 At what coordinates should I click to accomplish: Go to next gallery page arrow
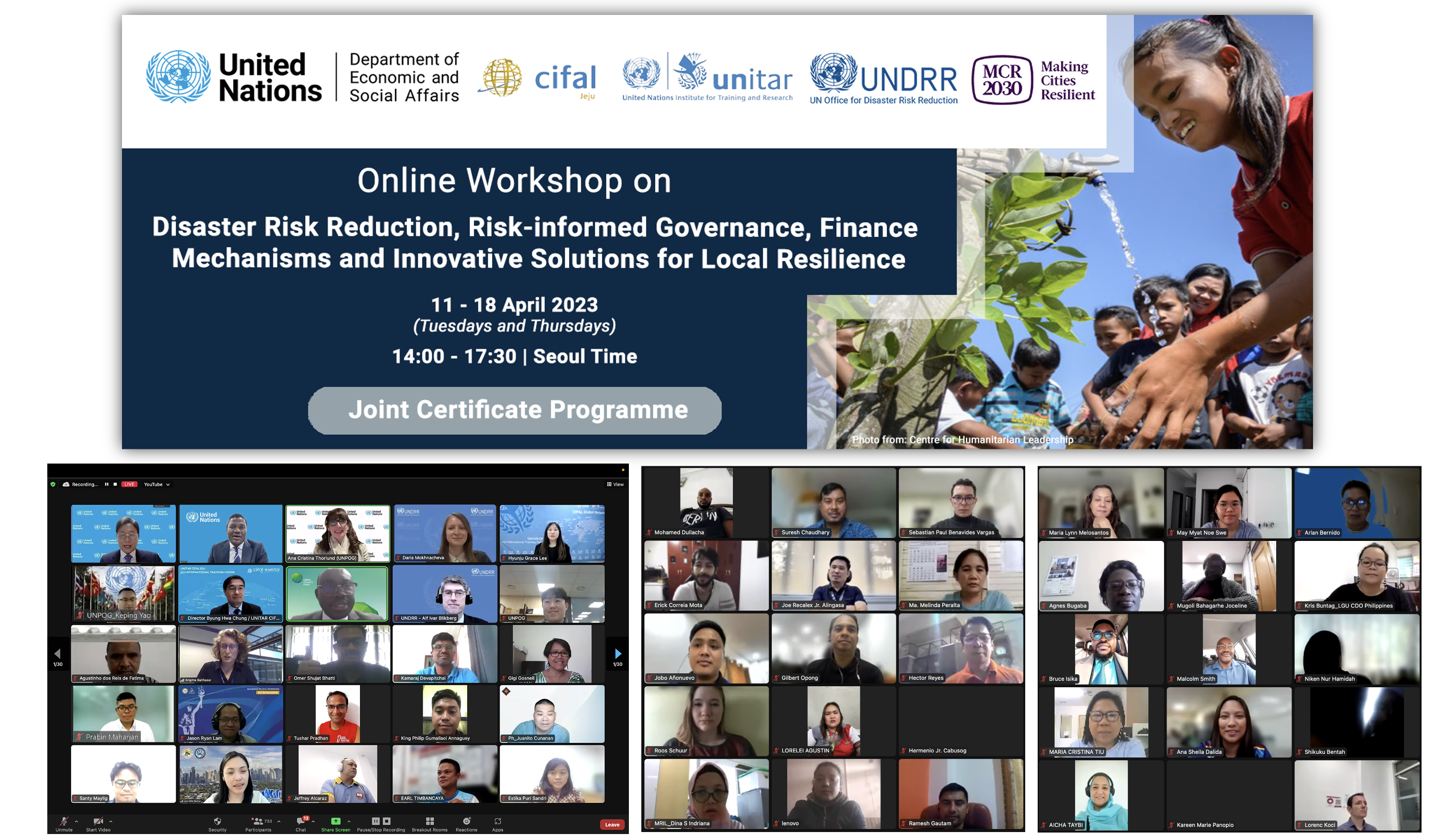(x=618, y=654)
